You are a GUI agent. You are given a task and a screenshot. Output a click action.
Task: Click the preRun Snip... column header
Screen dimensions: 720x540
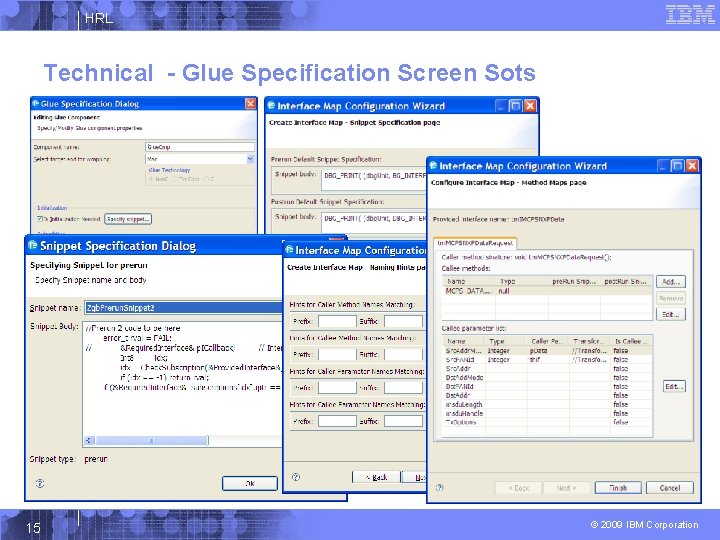click(x=574, y=281)
